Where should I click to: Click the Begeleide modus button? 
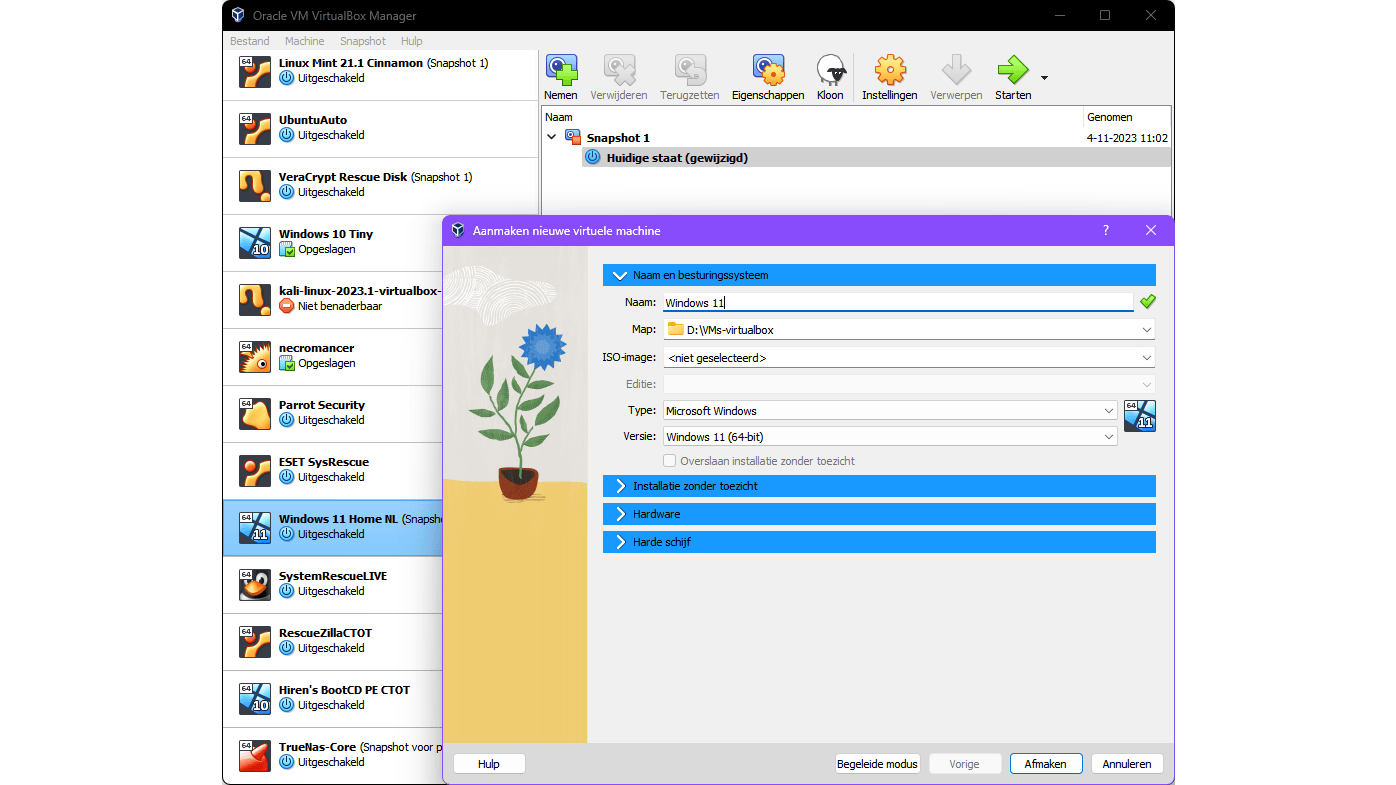click(x=877, y=764)
